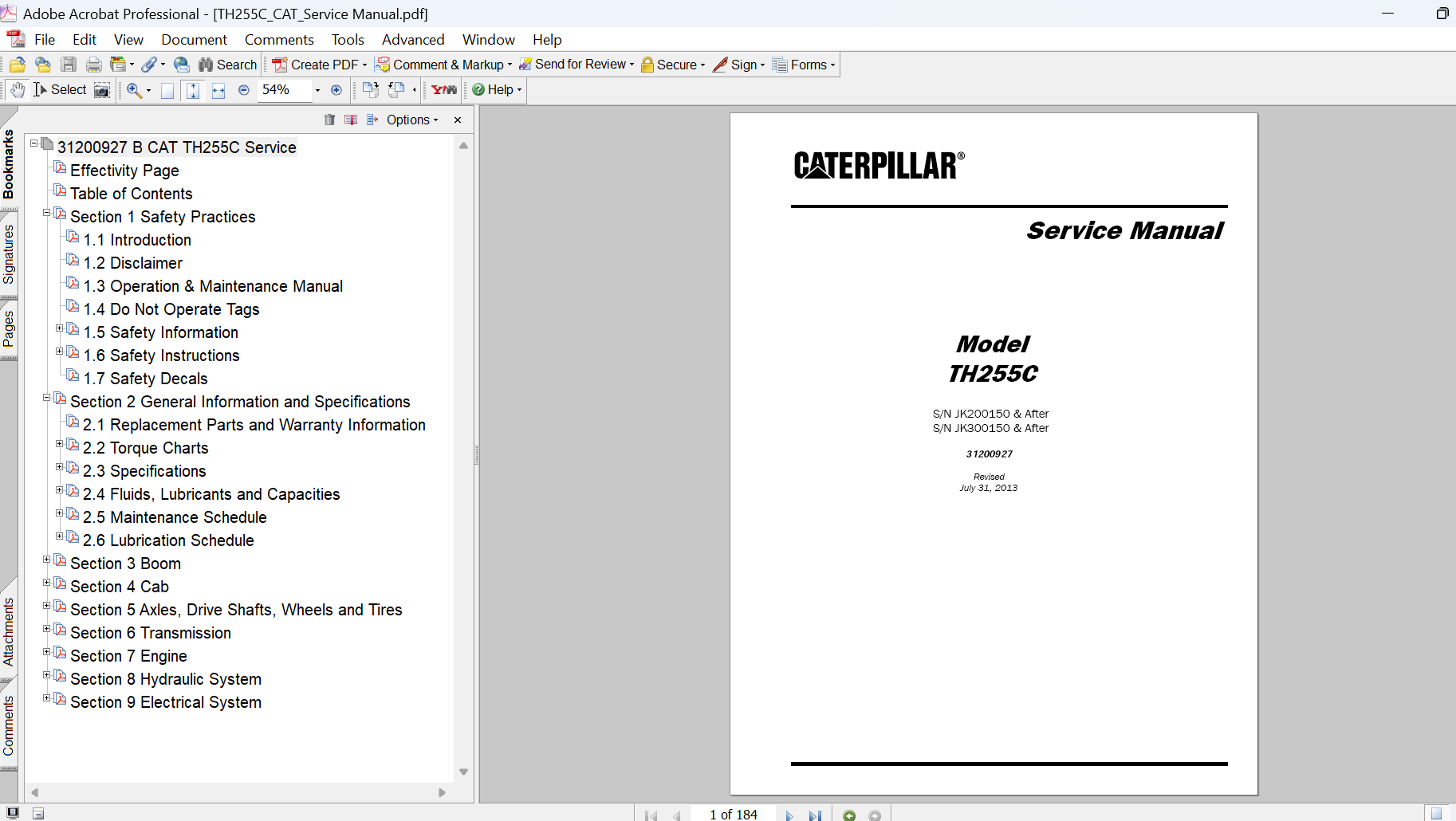The height and width of the screenshot is (821, 1456).
Task: Open the Forms dropdown menu
Action: pyautogui.click(x=805, y=65)
